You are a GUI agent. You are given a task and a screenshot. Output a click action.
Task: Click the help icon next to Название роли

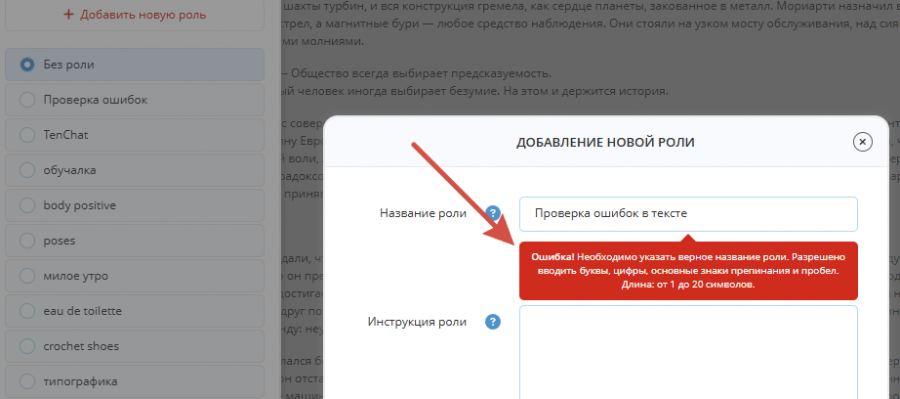coord(493,214)
